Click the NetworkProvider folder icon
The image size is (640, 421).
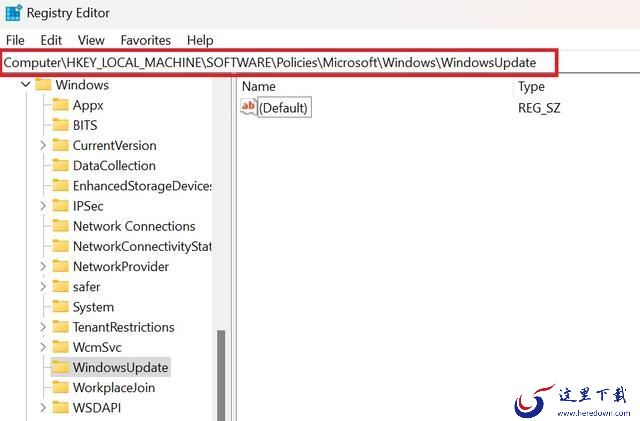[x=60, y=266]
